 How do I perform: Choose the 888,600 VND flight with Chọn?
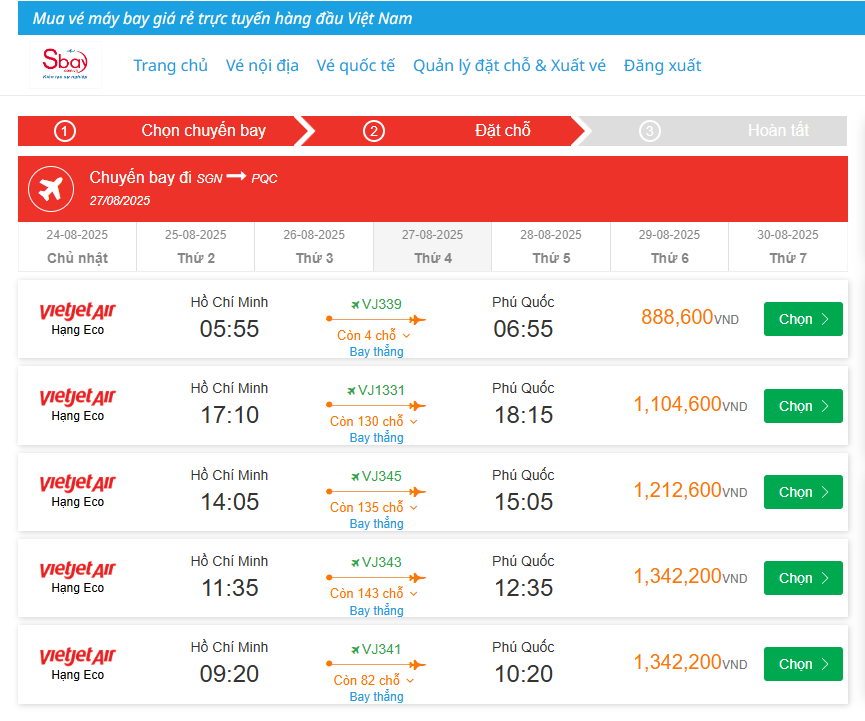pyautogui.click(x=802, y=319)
